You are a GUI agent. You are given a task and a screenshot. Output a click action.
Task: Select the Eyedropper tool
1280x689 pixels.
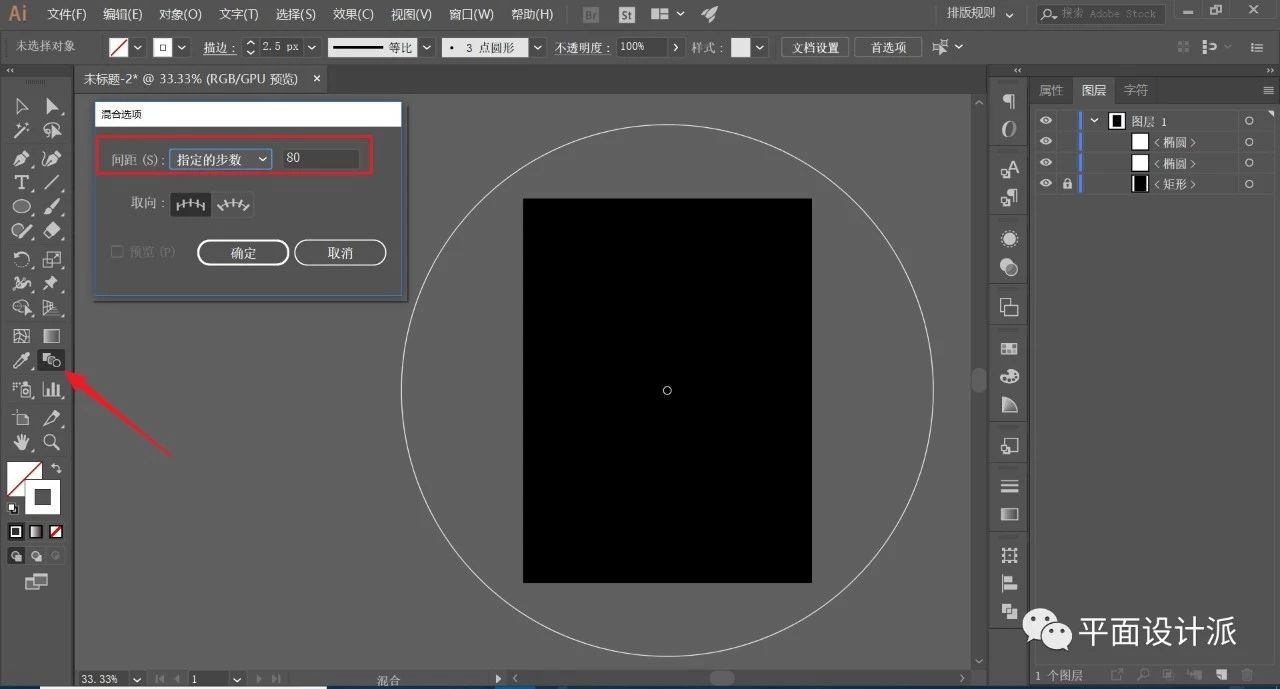(21, 361)
